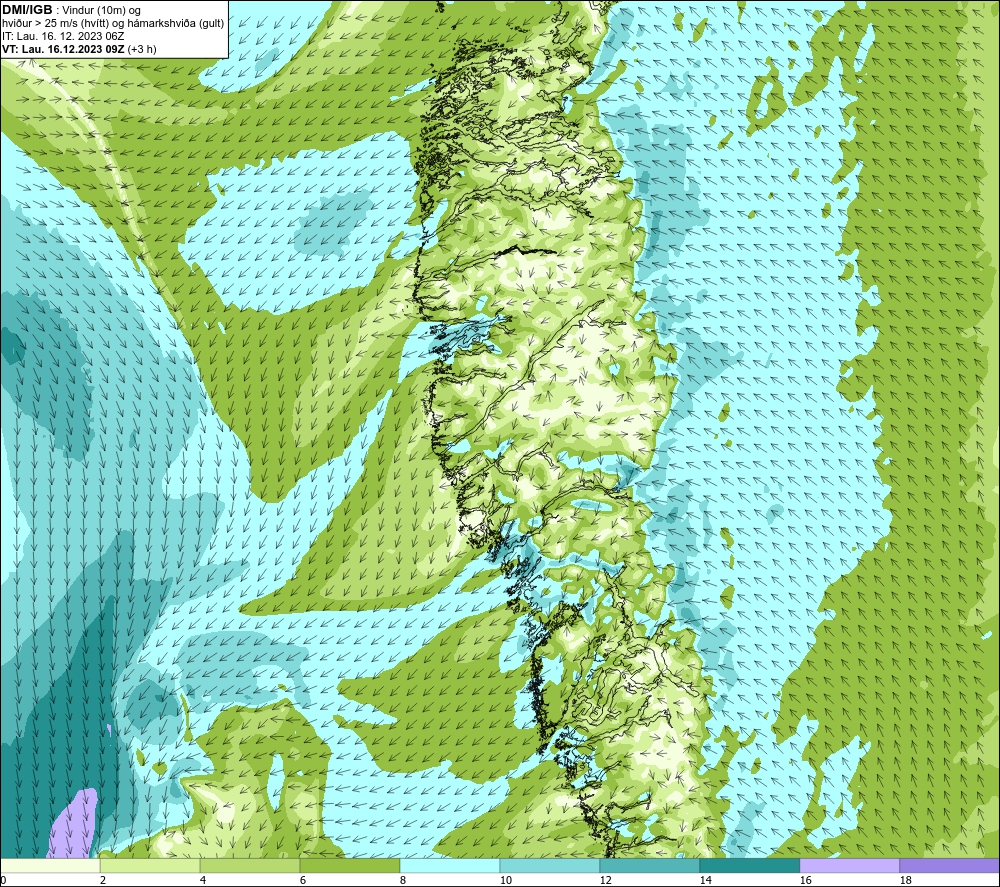Click the legend value label '14'
The image size is (1000, 887).
(x=705, y=881)
